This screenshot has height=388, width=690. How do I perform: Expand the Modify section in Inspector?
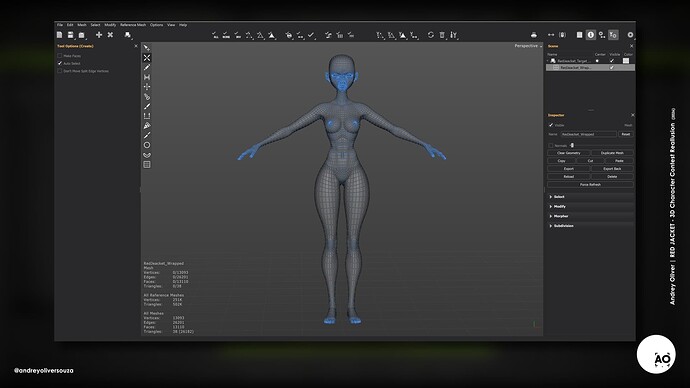(x=591, y=206)
